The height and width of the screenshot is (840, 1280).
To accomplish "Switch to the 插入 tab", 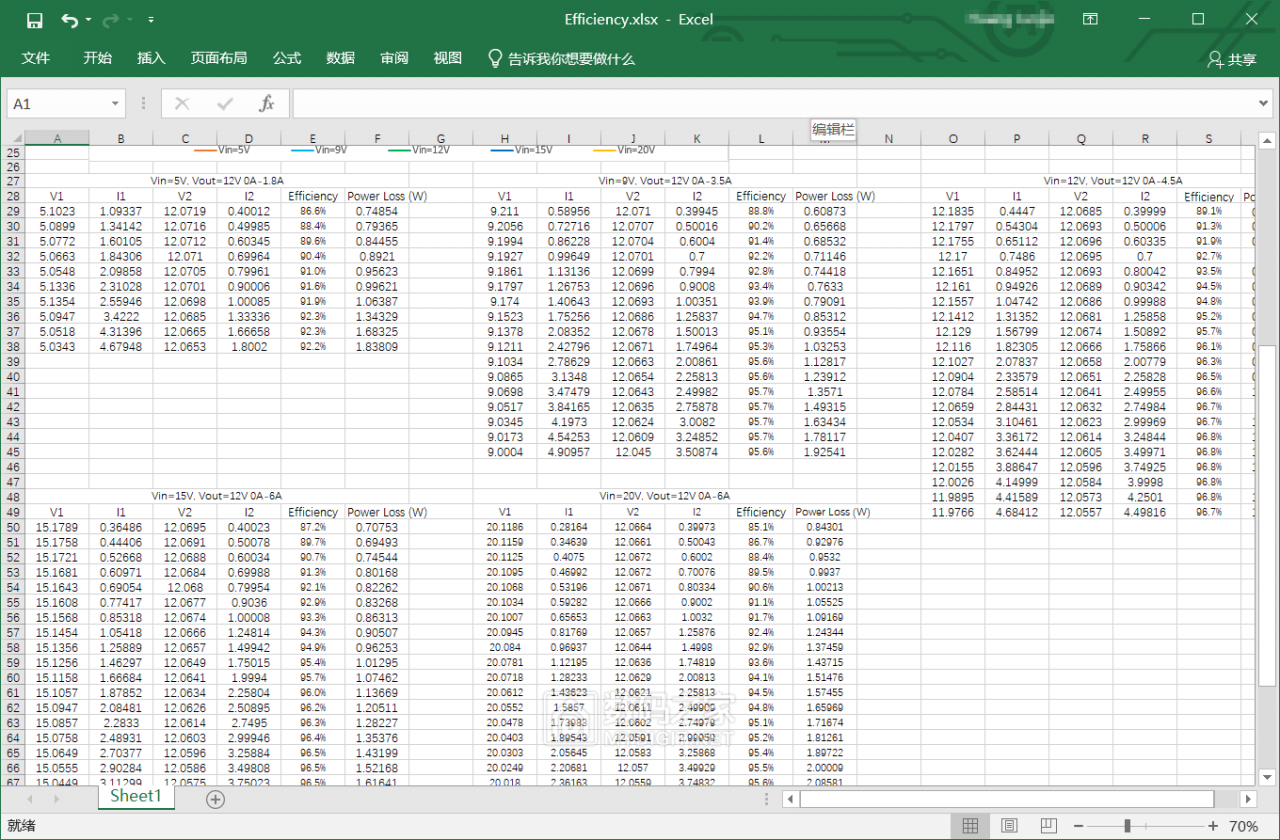I will tap(151, 58).
